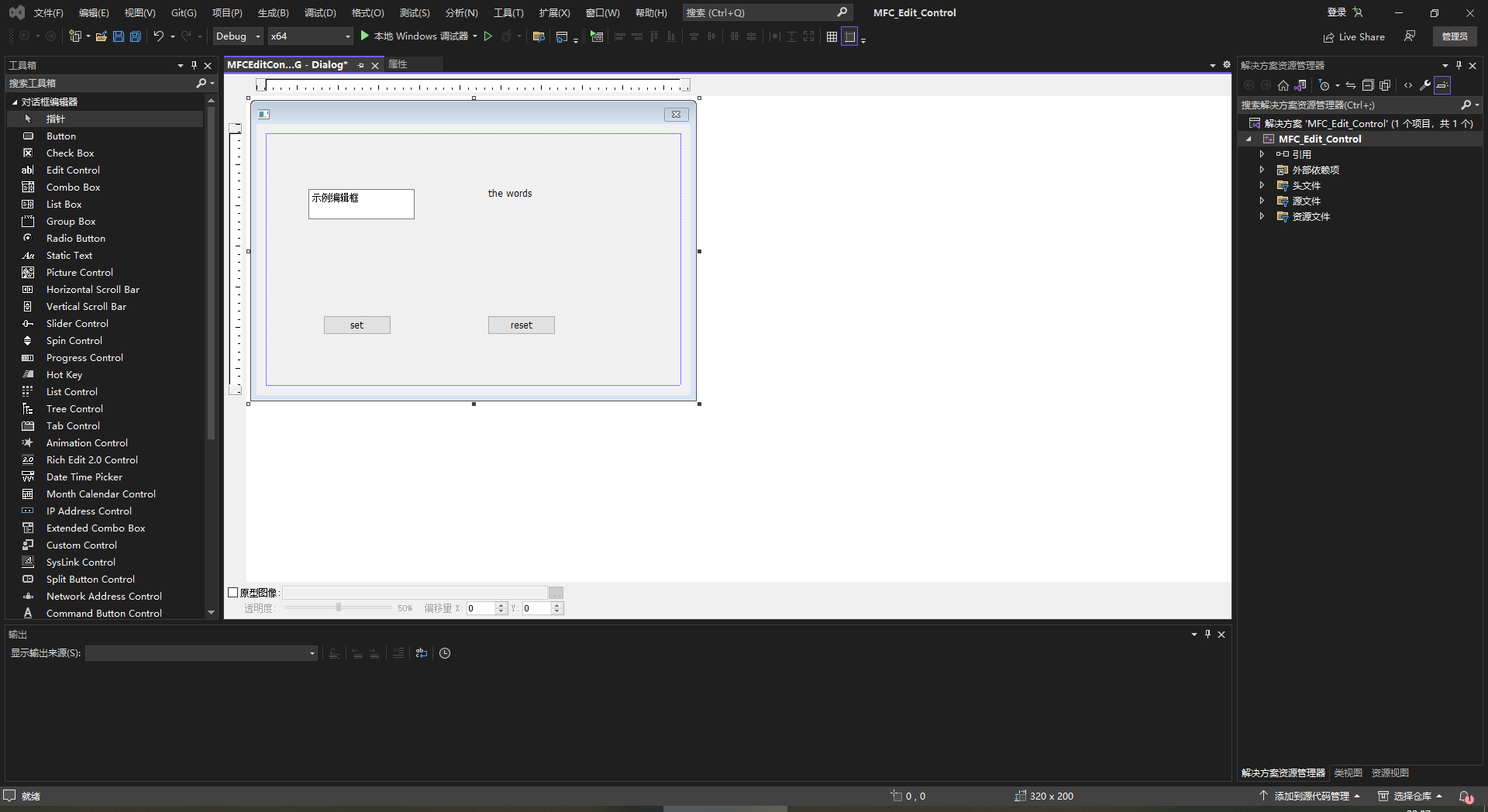Viewport: 1488px width, 812px height.
Task: Click the global search magnifier icon
Action: click(842, 12)
